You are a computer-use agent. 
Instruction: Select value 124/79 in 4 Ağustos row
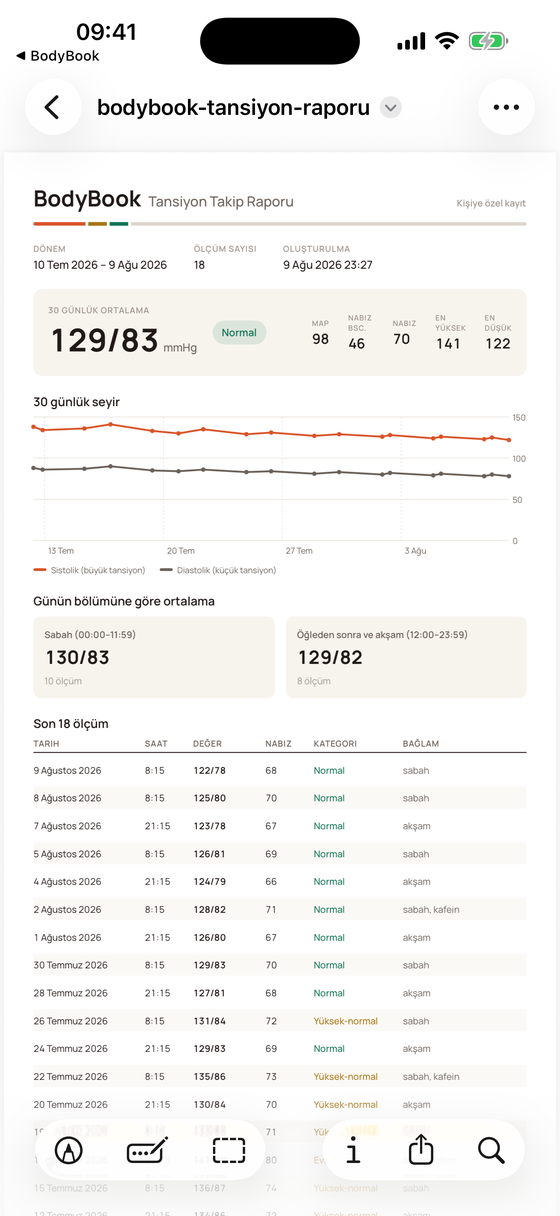[210, 881]
